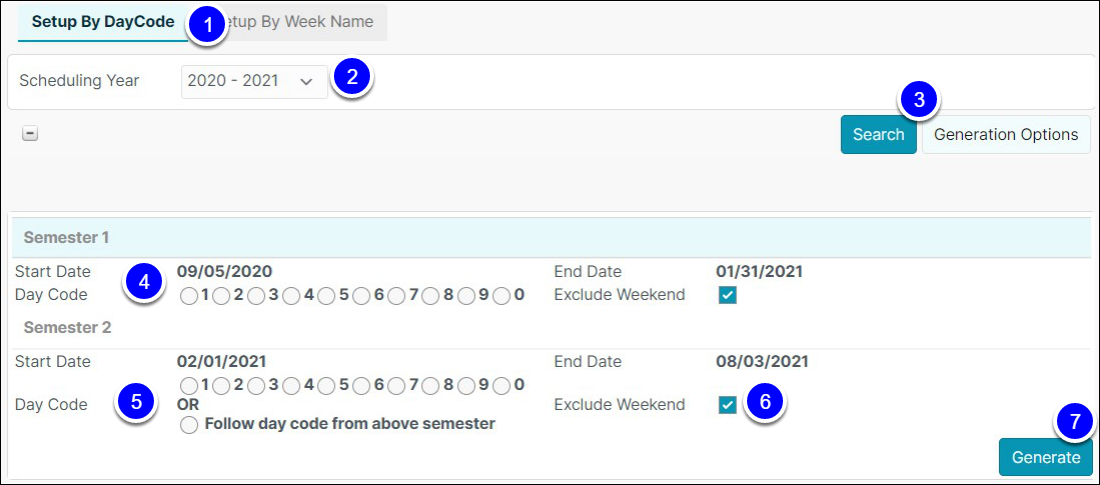
Task: Uncheck Exclude Weekend for Semester 2
Action: point(727,405)
